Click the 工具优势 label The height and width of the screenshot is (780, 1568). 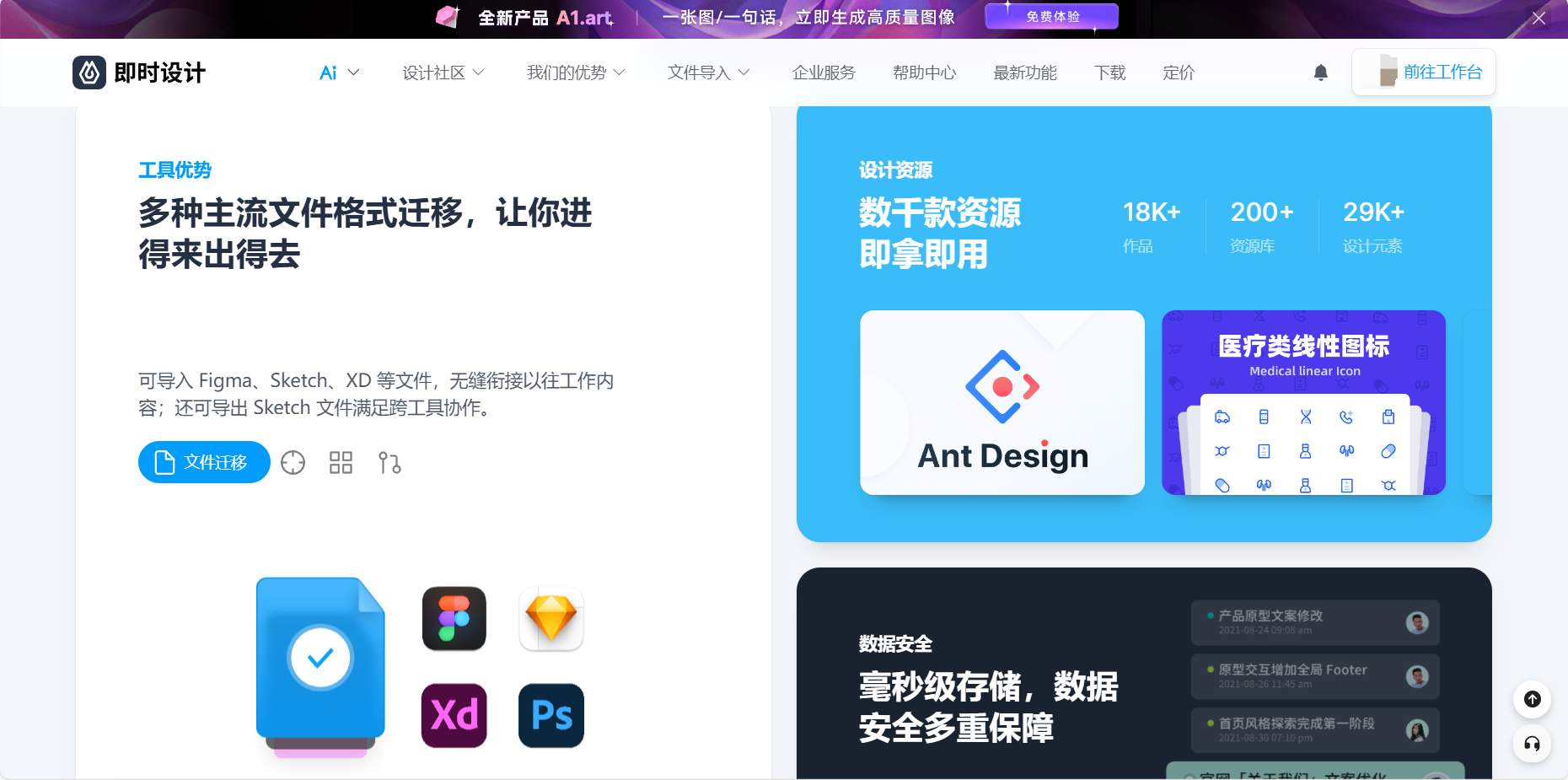175,169
